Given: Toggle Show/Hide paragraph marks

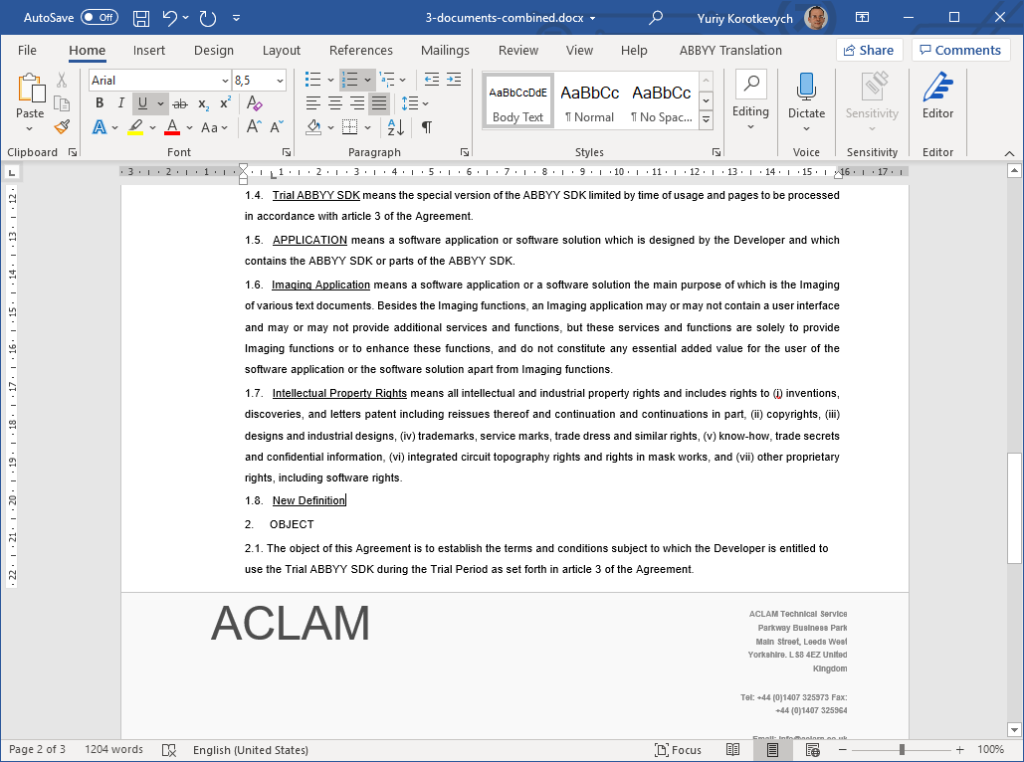Looking at the screenshot, I should click(x=426, y=127).
